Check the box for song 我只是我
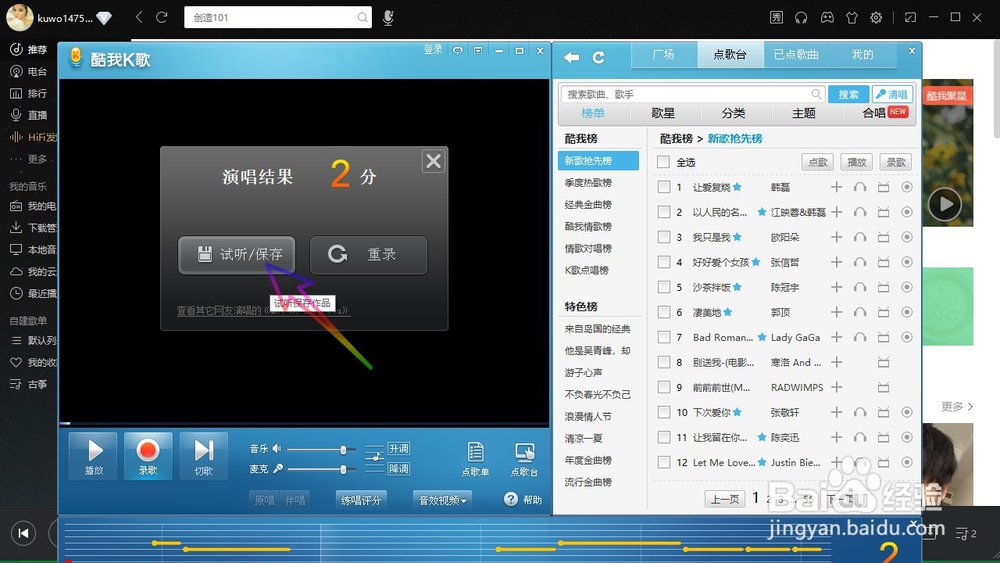The image size is (1000, 563). pos(664,237)
